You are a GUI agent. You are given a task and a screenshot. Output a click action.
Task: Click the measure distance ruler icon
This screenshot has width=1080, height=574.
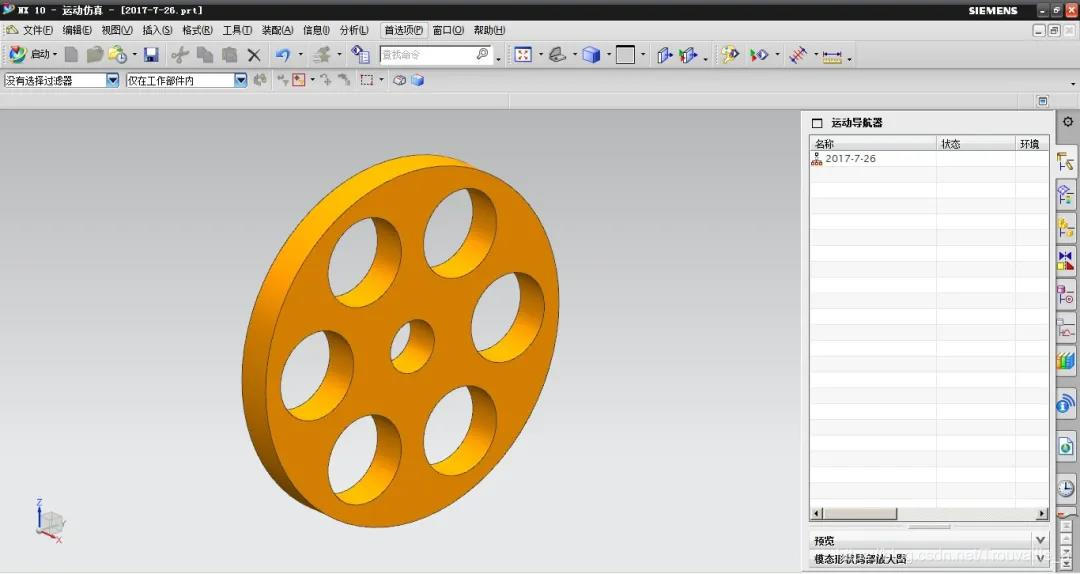[x=832, y=56]
